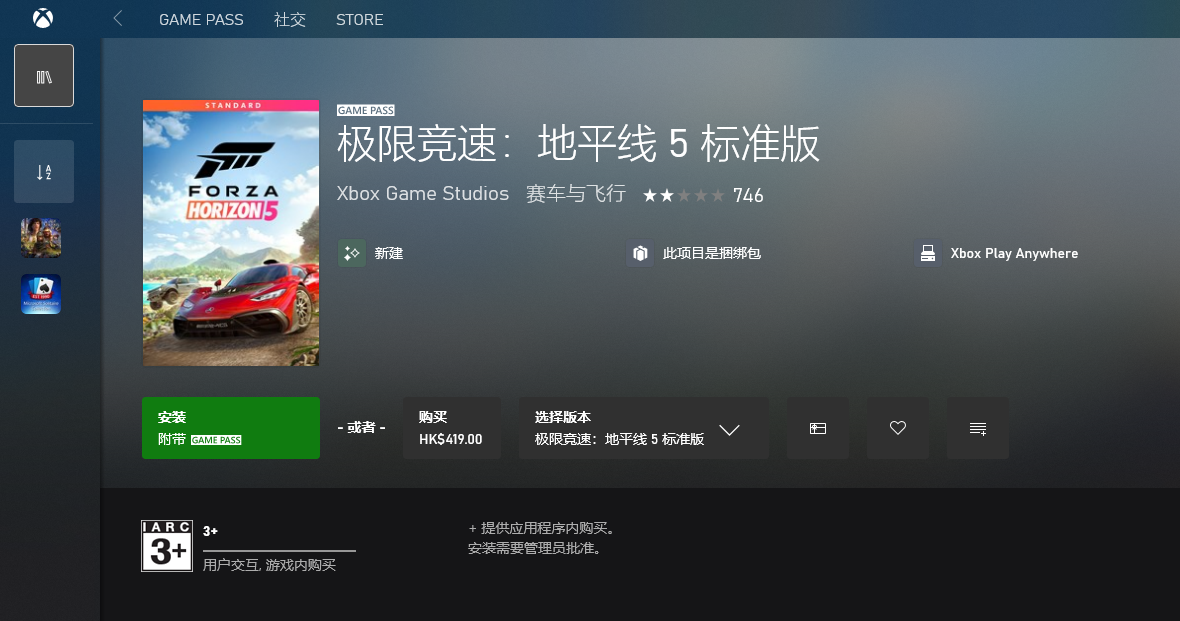This screenshot has height=621, width=1180.
Task: Click the 此项目是捆绑包 bundle icon
Action: (x=640, y=254)
